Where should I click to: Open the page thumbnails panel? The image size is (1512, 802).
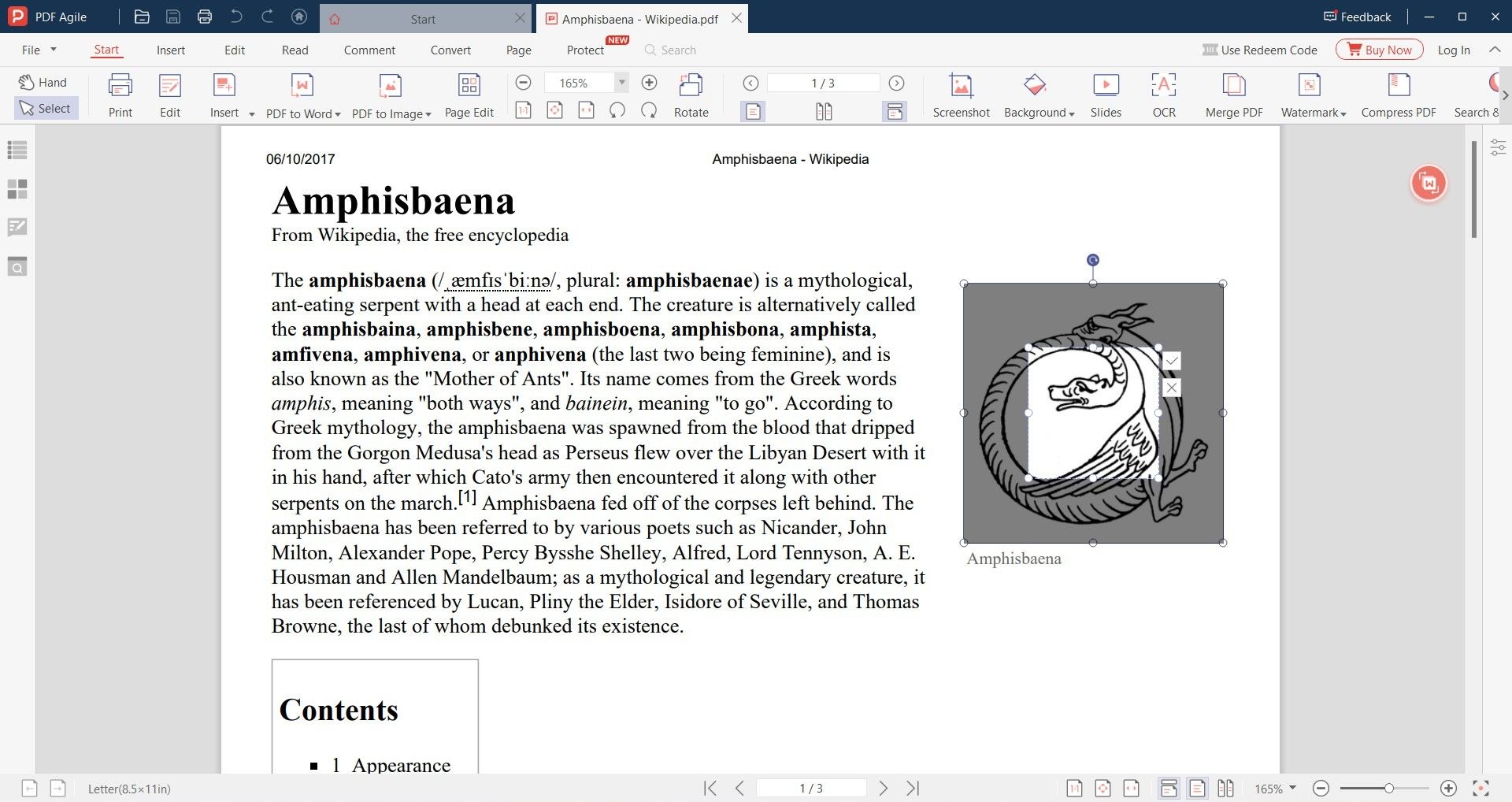click(x=17, y=189)
